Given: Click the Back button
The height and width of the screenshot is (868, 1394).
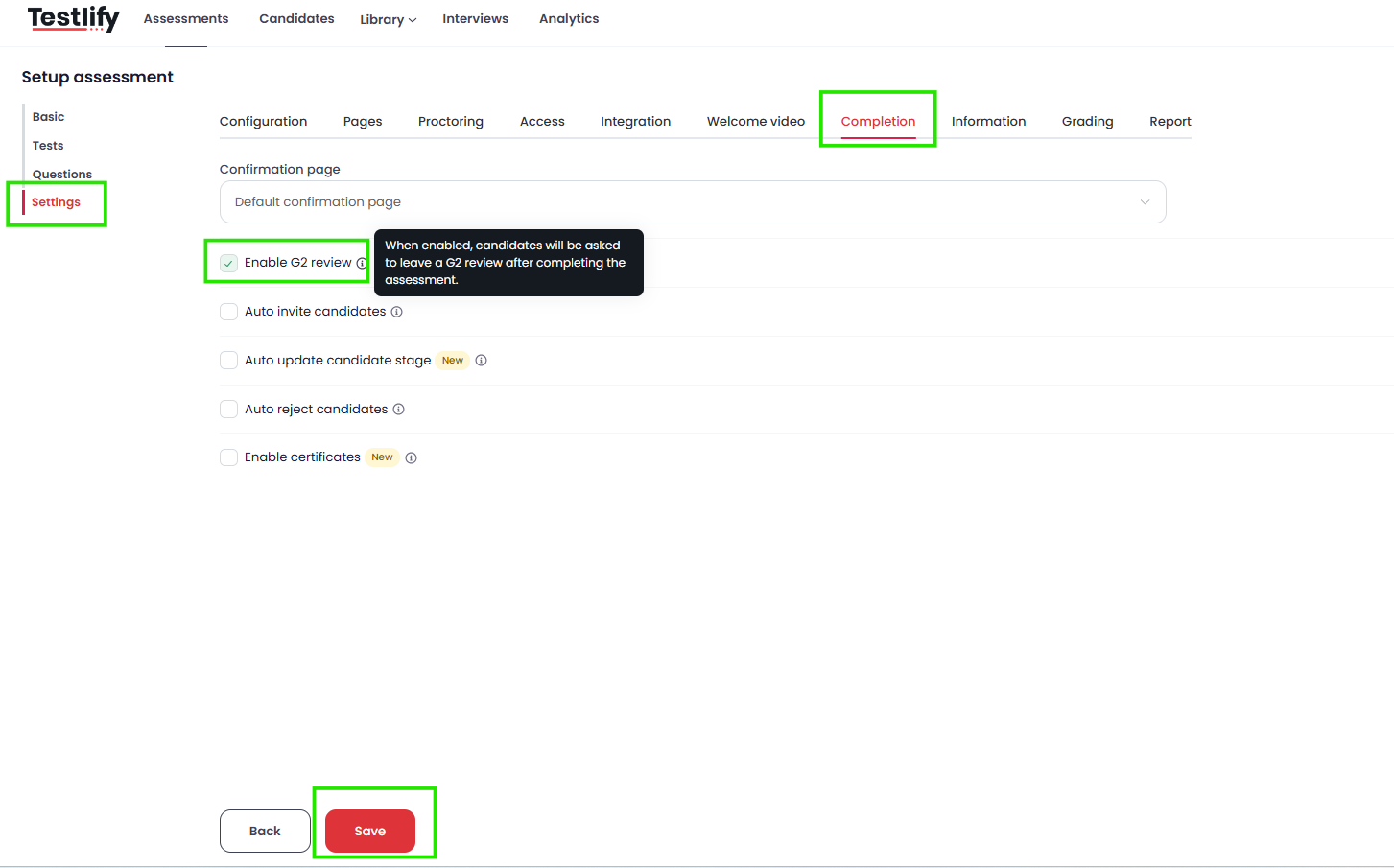Looking at the screenshot, I should pos(265,832).
